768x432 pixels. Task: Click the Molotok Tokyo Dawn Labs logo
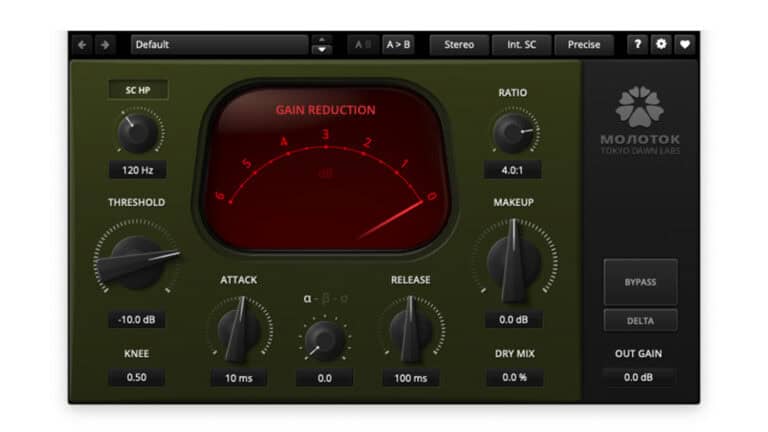coord(640,120)
